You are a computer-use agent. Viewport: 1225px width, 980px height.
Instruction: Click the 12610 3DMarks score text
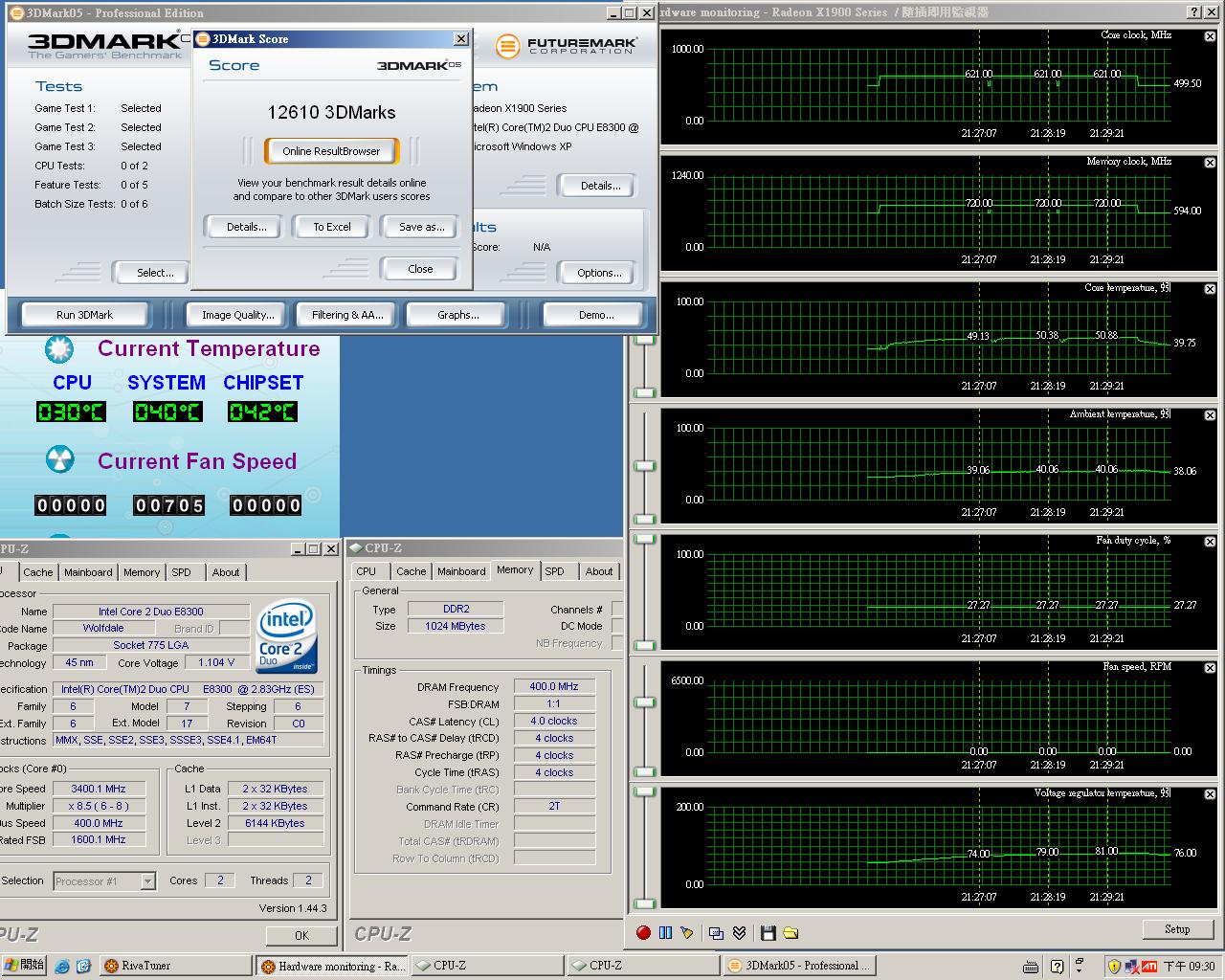coord(331,112)
